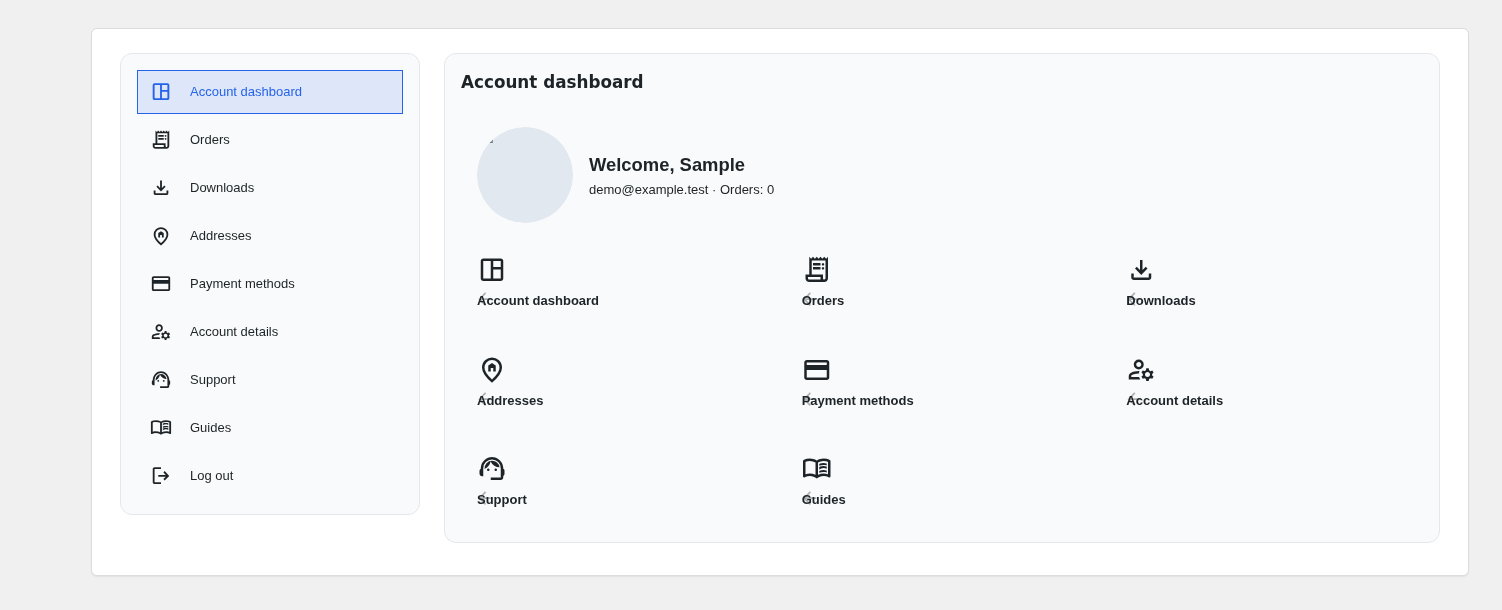The image size is (1502, 610).
Task: Open Guides from the sidebar menu
Action: (270, 428)
